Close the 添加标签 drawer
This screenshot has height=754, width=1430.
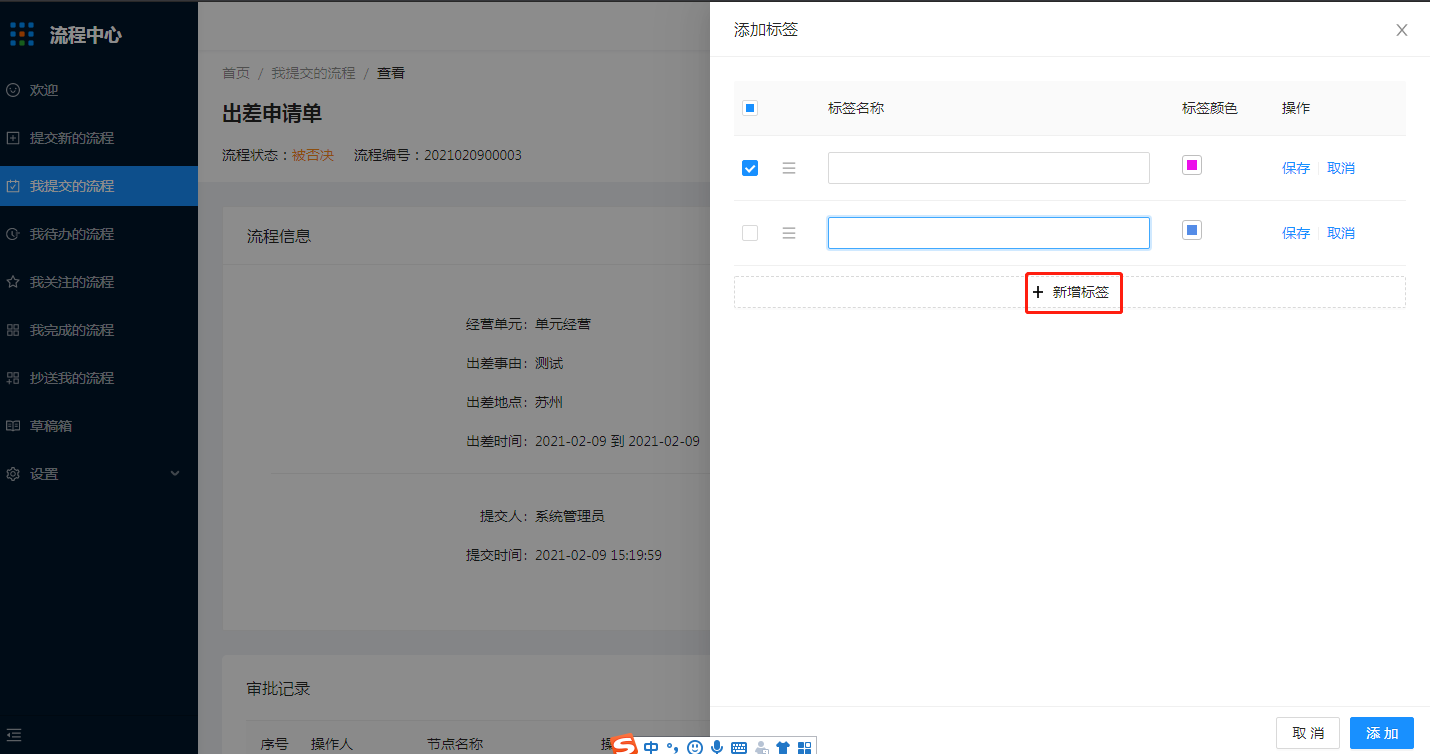1402,30
